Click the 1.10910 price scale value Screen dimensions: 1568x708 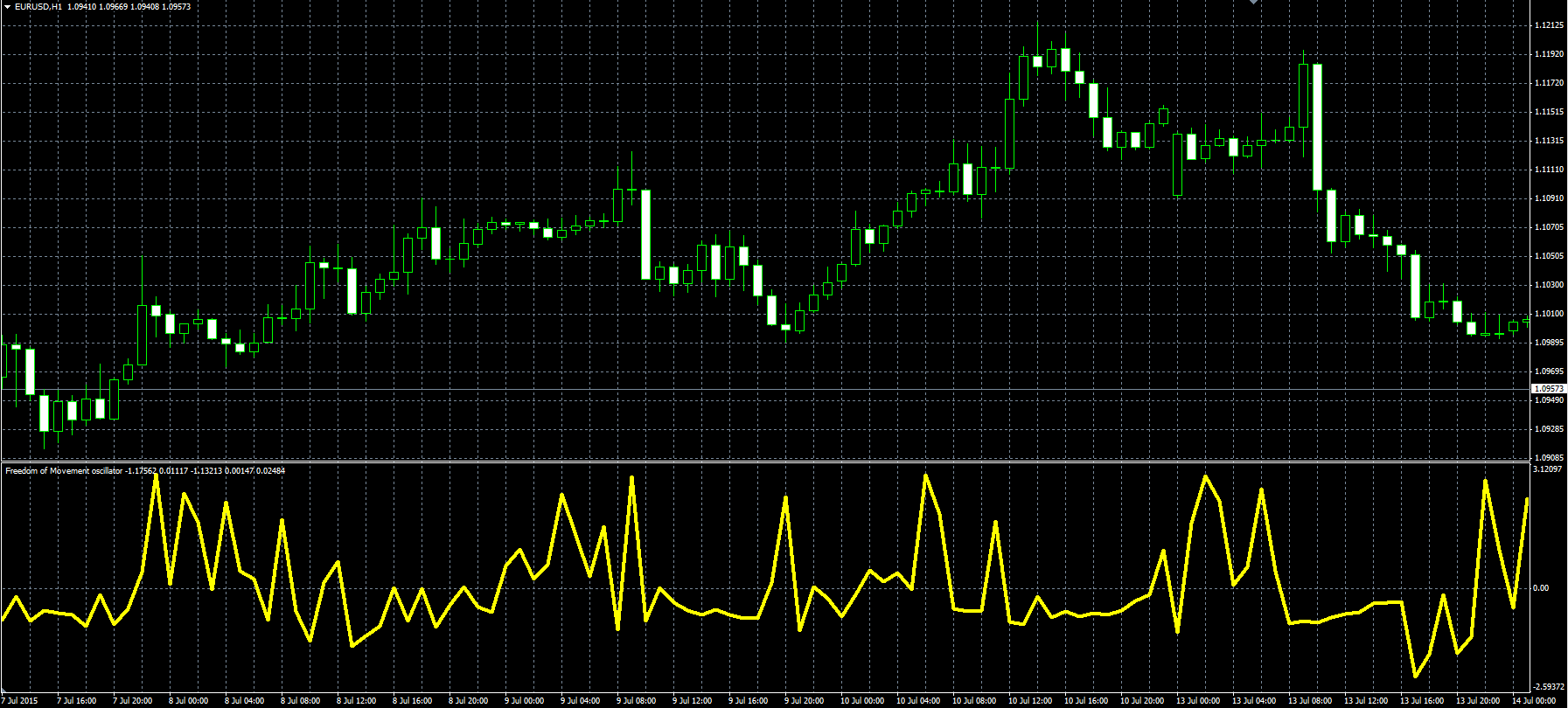point(1549,198)
